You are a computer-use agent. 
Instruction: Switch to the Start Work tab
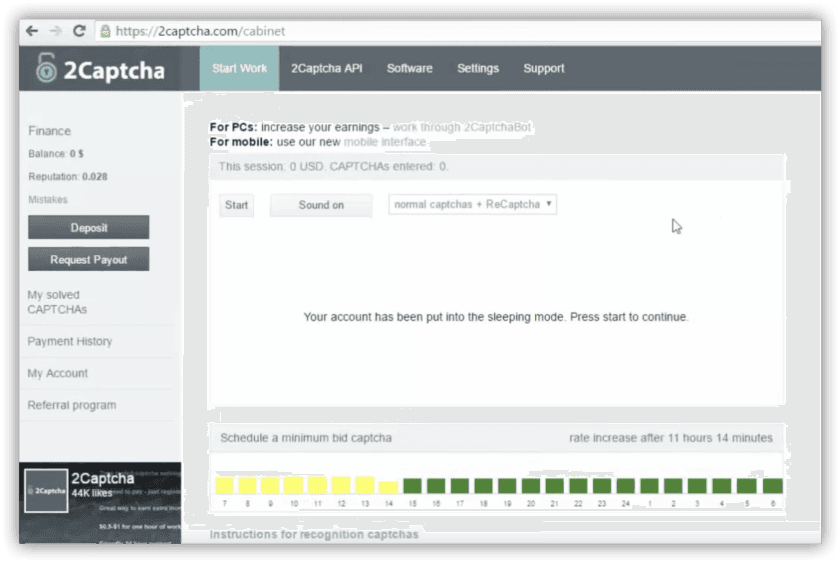click(239, 69)
